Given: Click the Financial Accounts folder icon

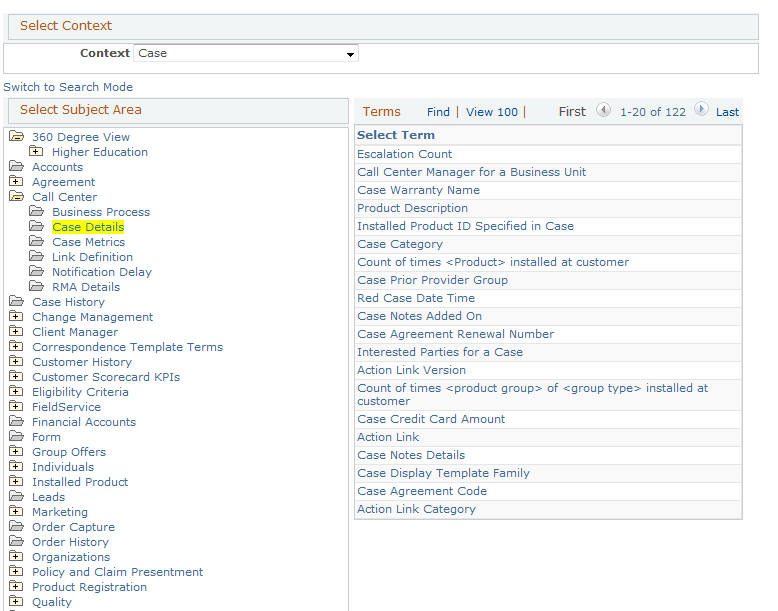Looking at the screenshot, I should pyautogui.click(x=16, y=421).
